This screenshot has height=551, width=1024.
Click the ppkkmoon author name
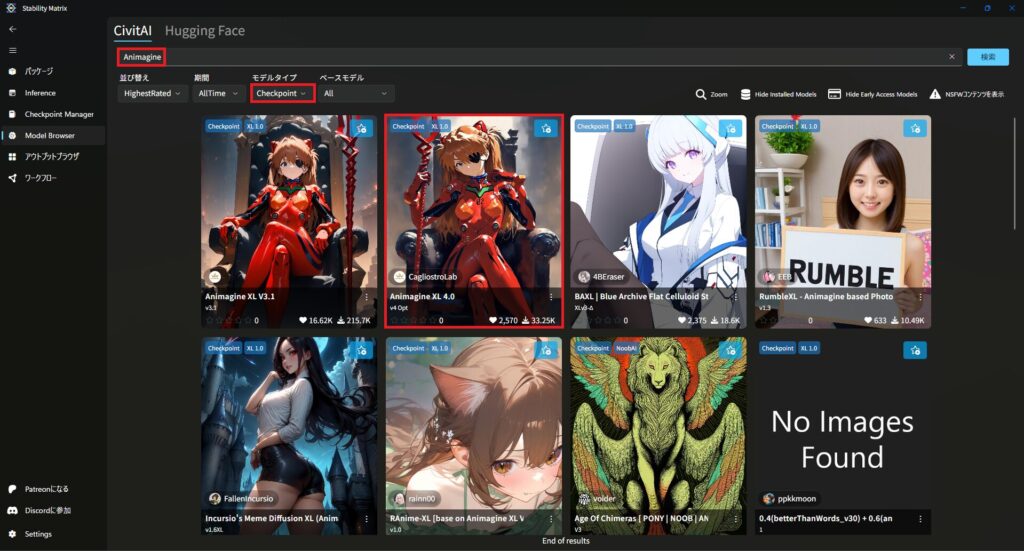797,499
